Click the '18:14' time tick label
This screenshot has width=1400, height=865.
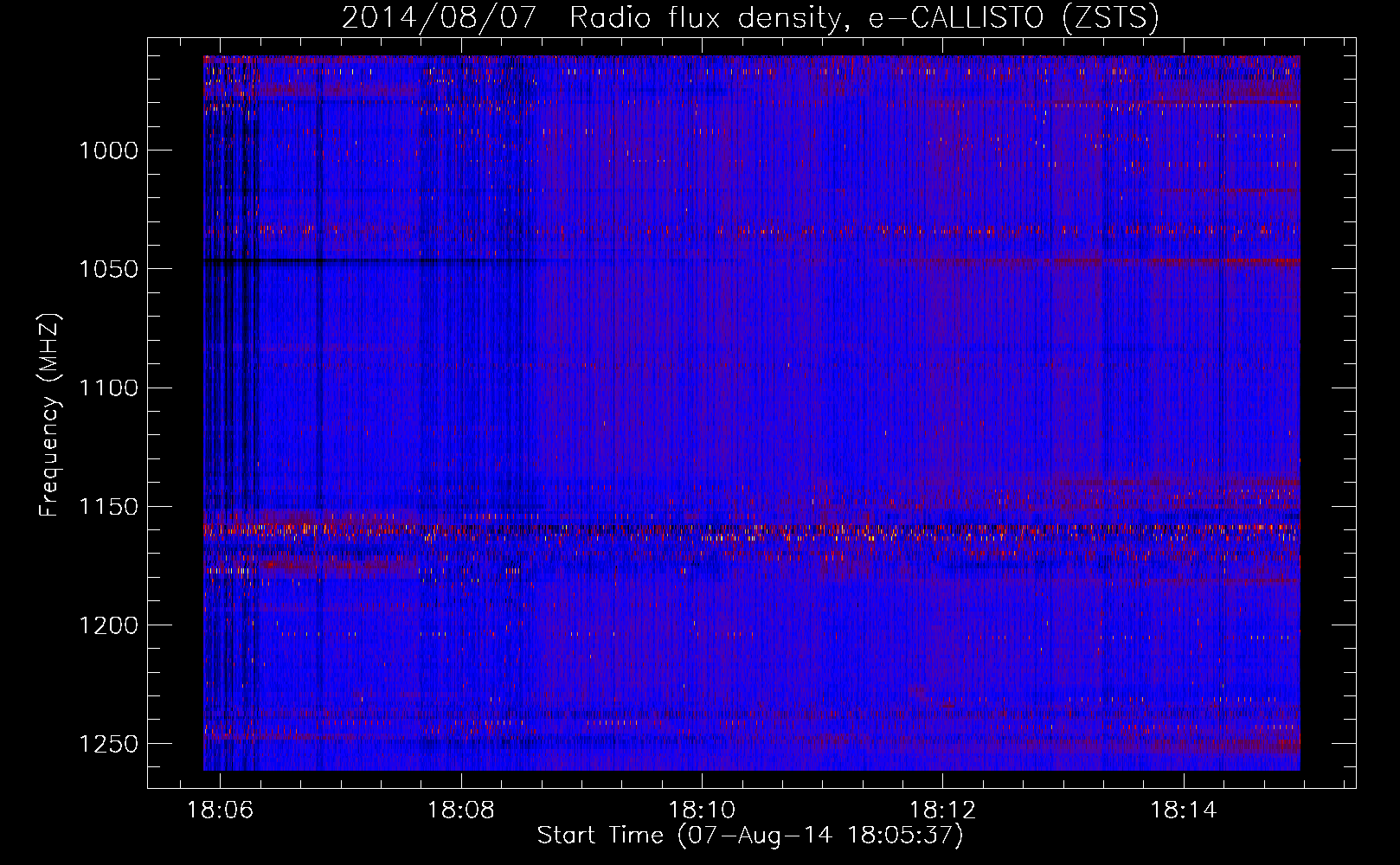[x=1183, y=810]
